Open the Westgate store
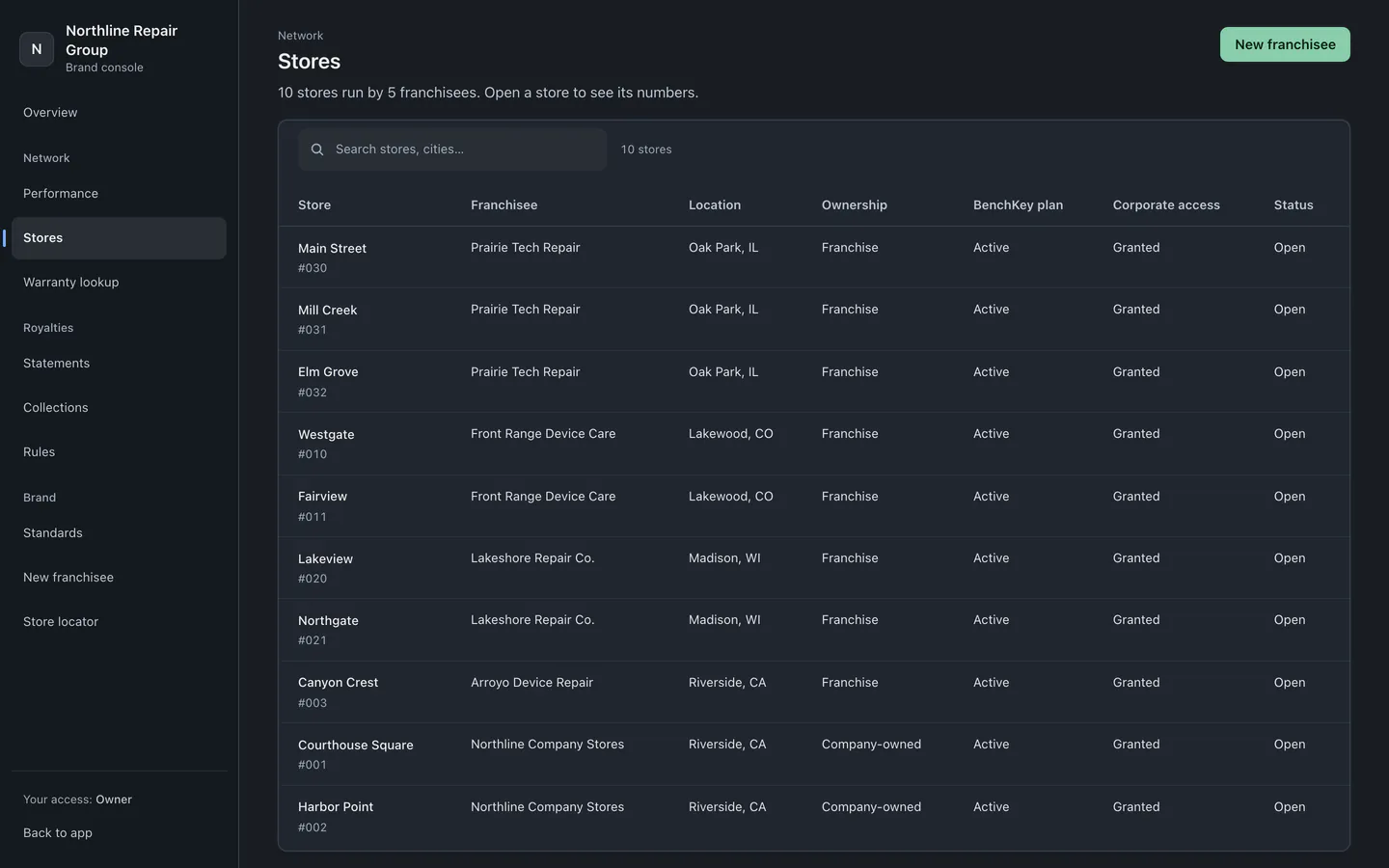Viewport: 1389px width, 868px height. pos(814,444)
